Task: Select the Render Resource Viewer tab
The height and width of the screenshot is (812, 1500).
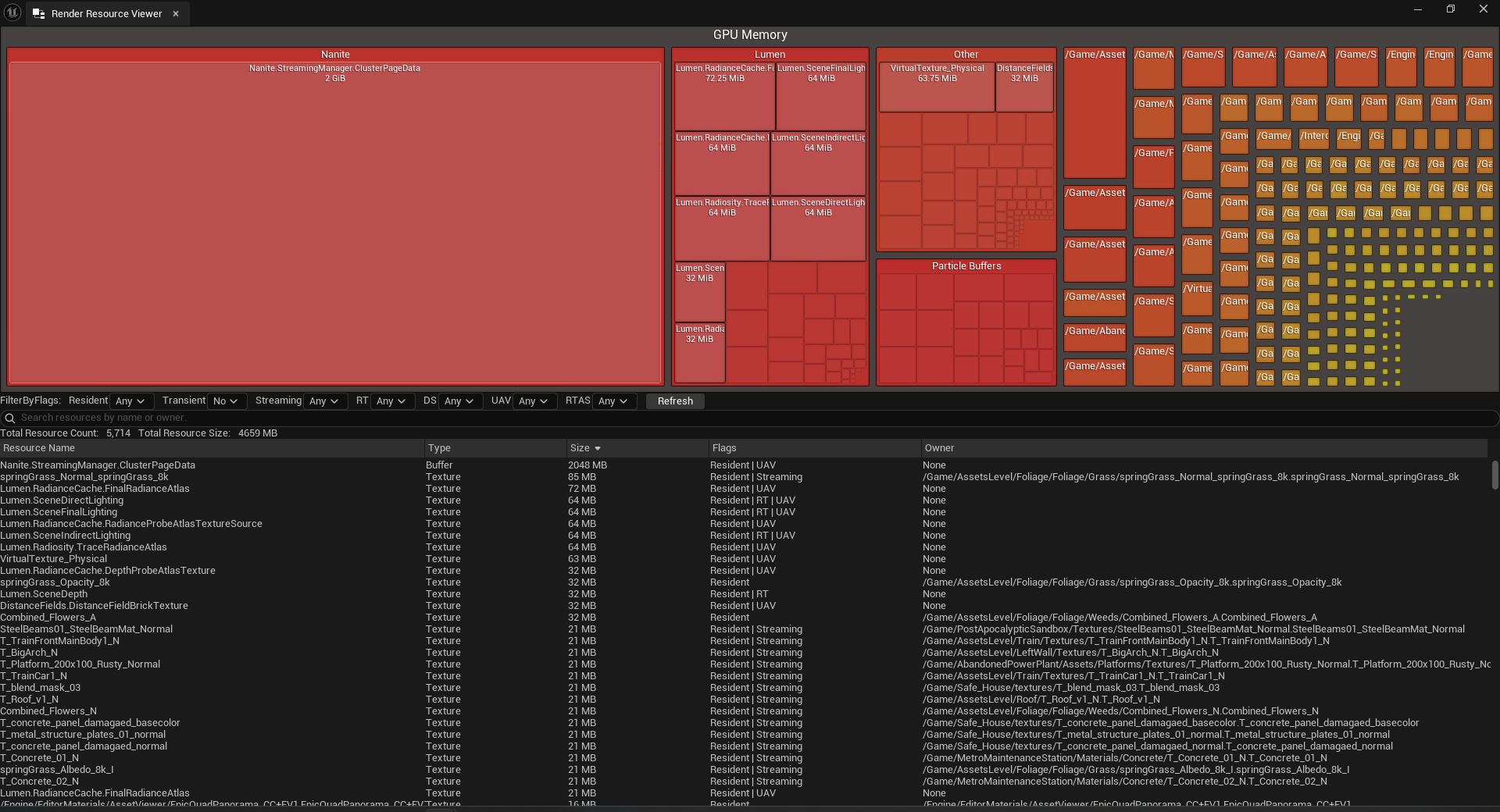Action: pyautogui.click(x=106, y=14)
